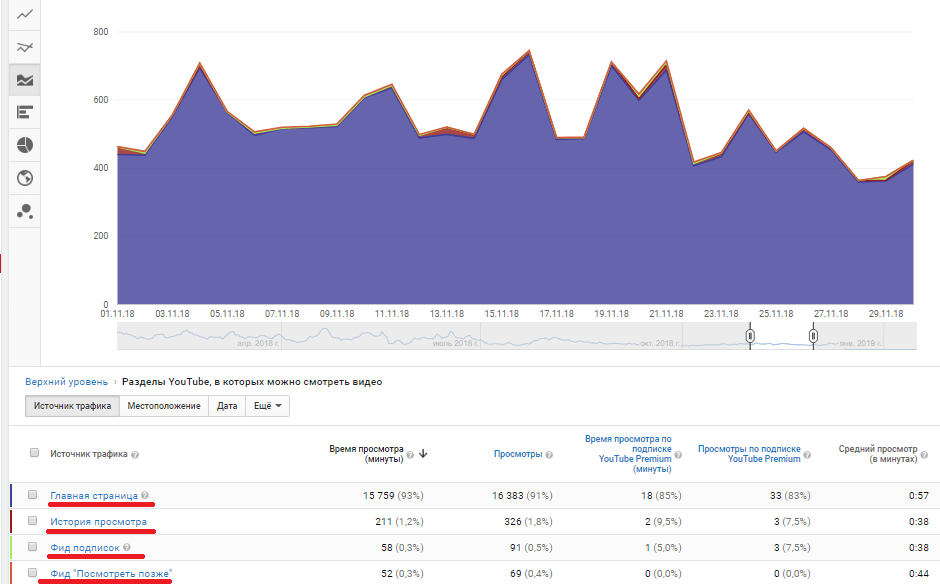The image size is (940, 584).
Task: Click the right handle of date range slider
Action: (x=813, y=336)
